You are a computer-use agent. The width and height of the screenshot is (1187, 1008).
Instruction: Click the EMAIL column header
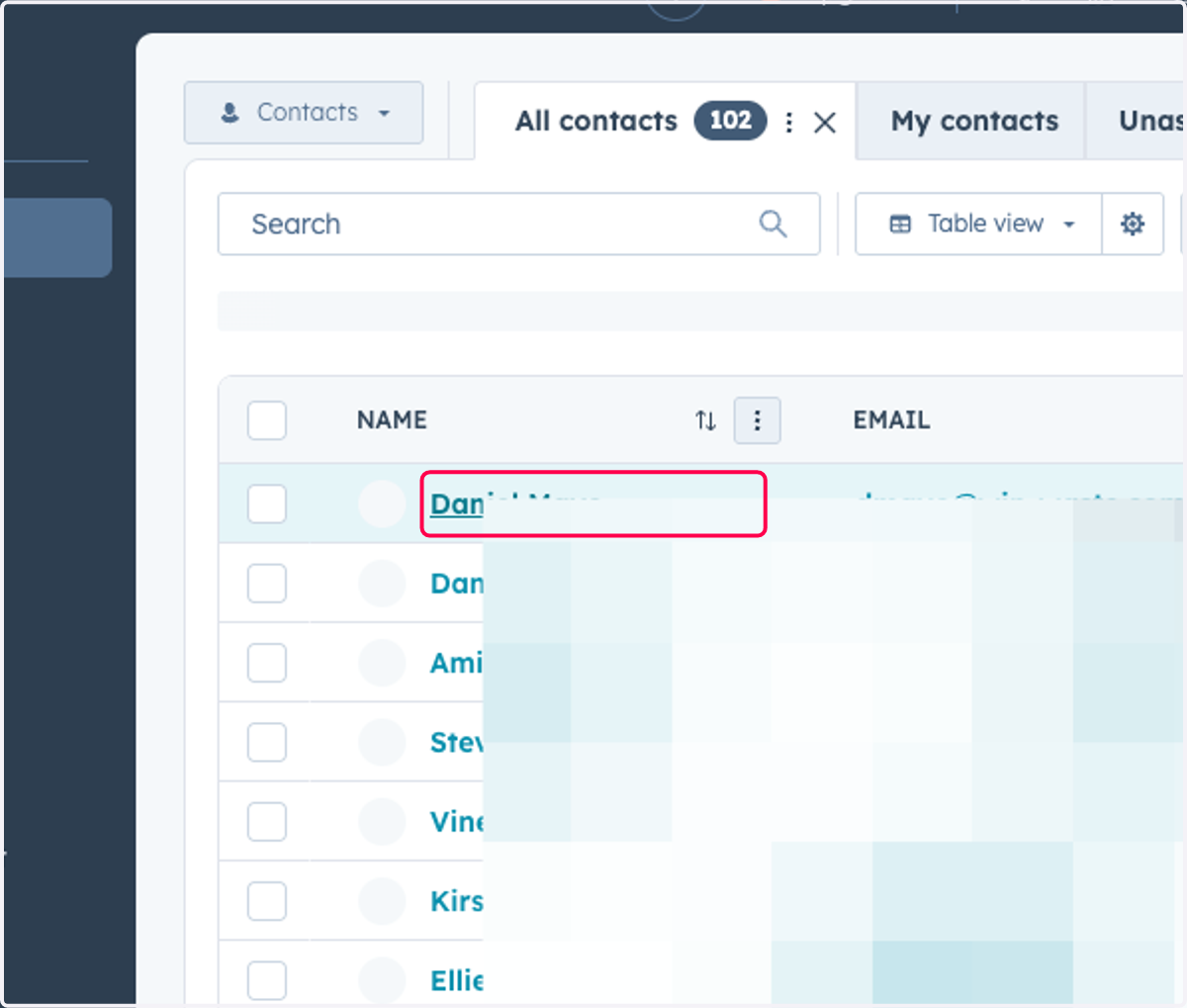(891, 420)
